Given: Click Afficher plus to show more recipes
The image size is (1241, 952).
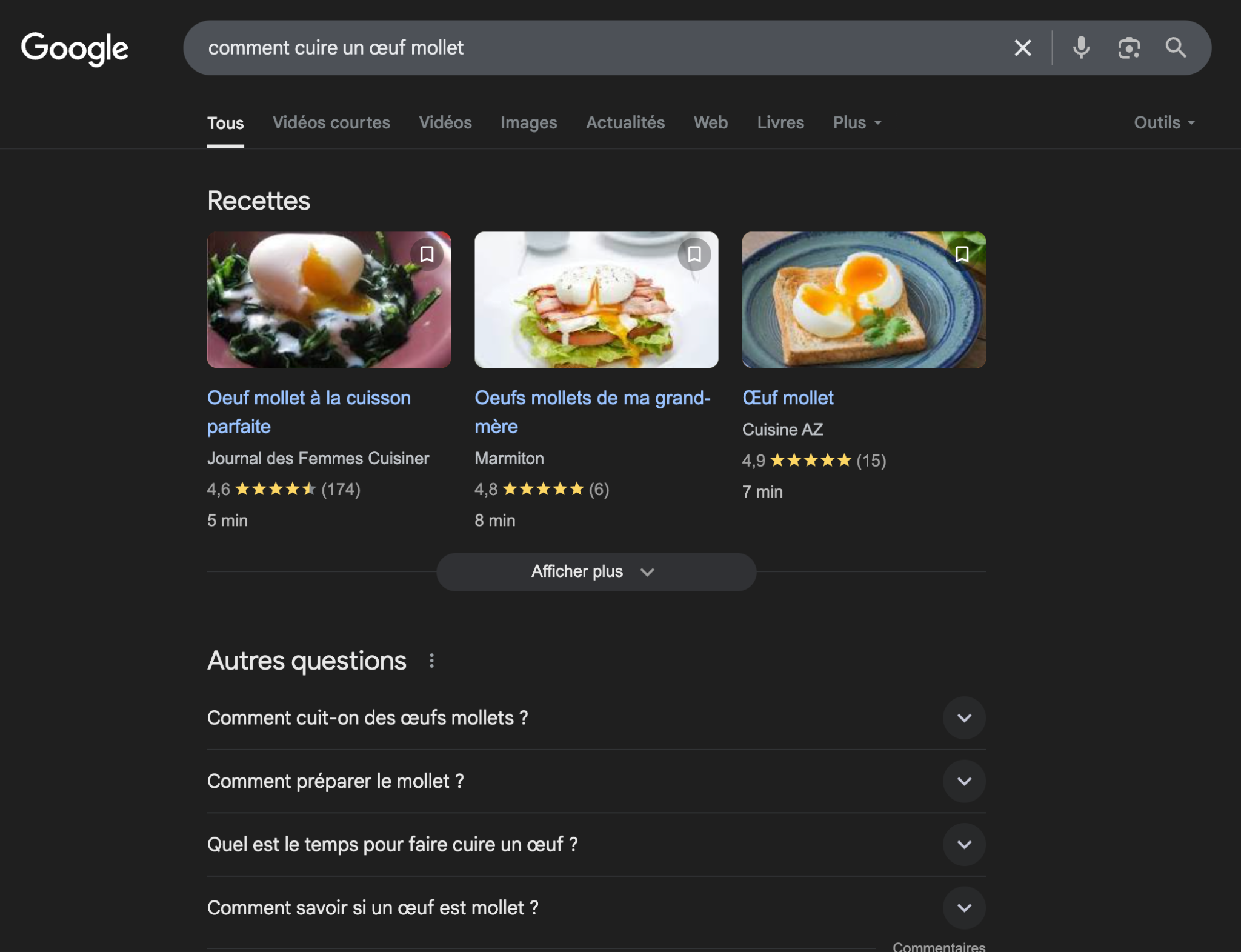Looking at the screenshot, I should pos(596,571).
